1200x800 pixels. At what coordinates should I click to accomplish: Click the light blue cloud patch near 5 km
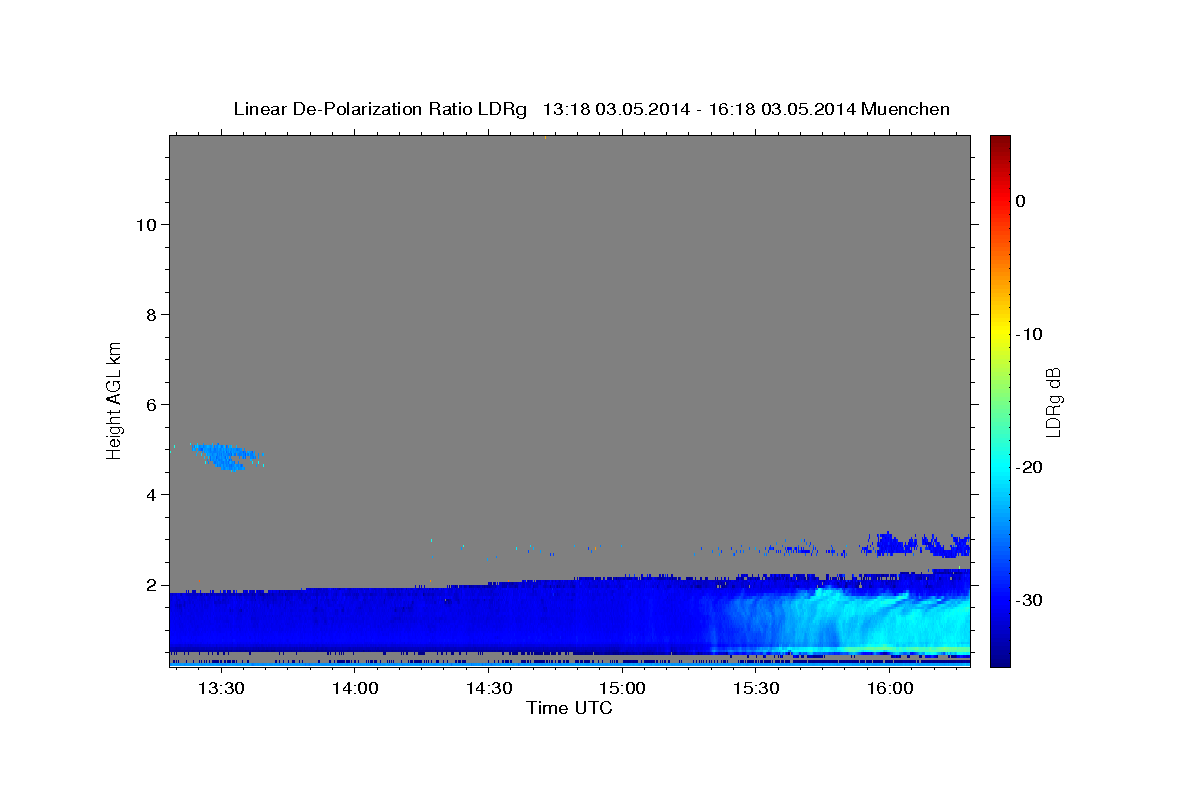pyautogui.click(x=226, y=456)
